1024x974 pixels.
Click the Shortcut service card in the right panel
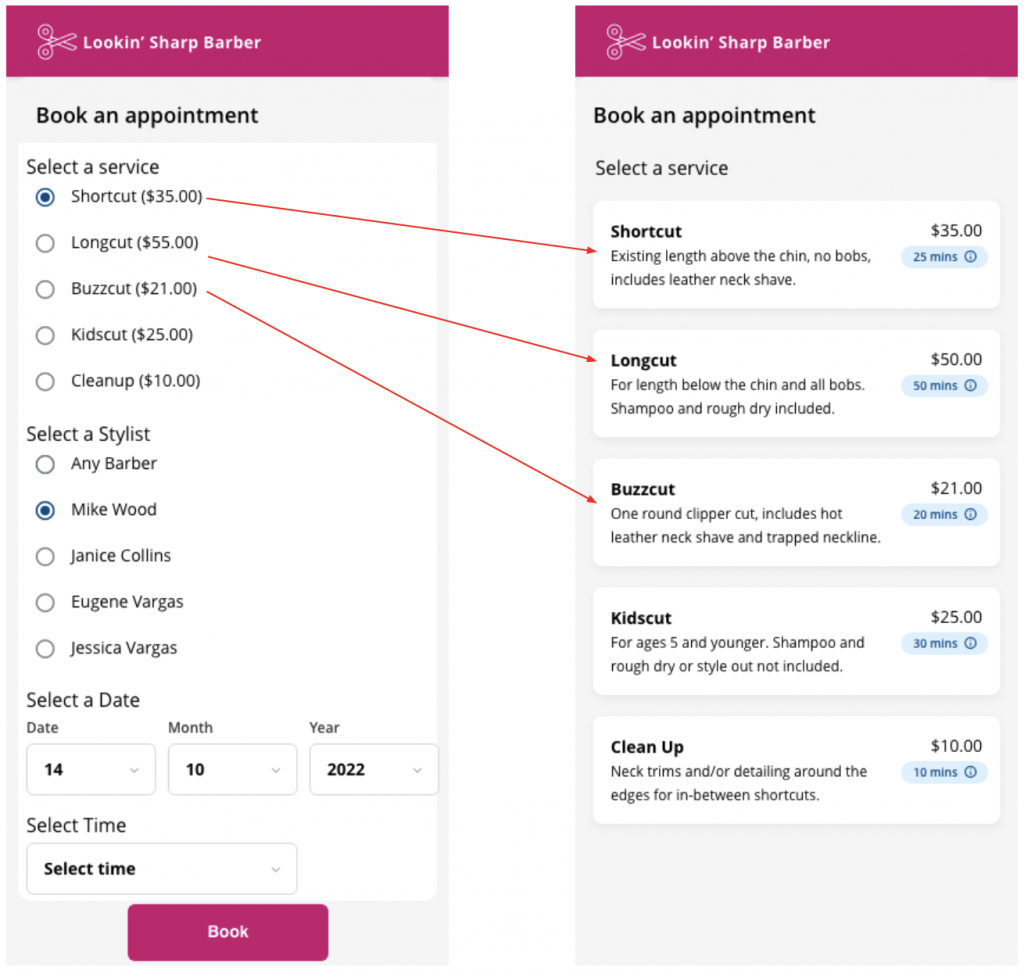[x=796, y=255]
